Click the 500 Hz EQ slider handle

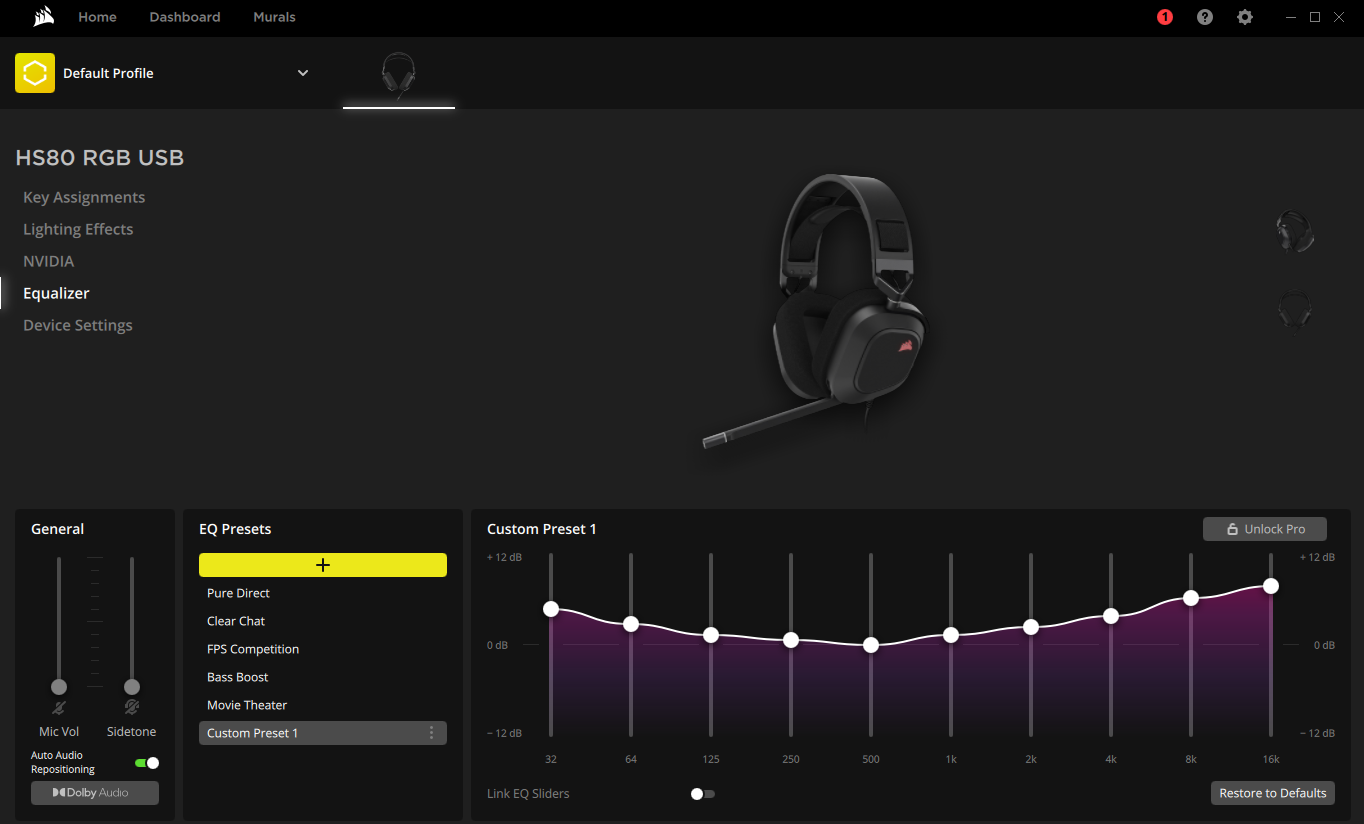tap(871, 645)
